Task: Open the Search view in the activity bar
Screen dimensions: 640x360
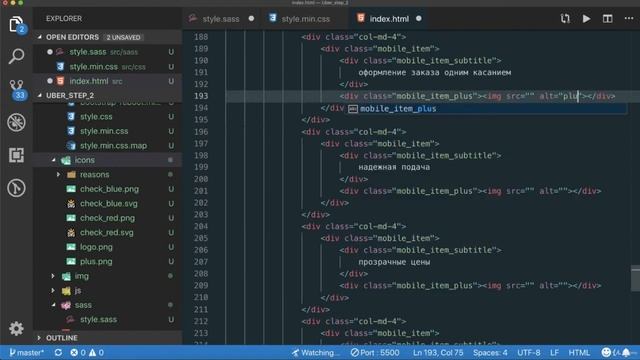Action: (16, 56)
